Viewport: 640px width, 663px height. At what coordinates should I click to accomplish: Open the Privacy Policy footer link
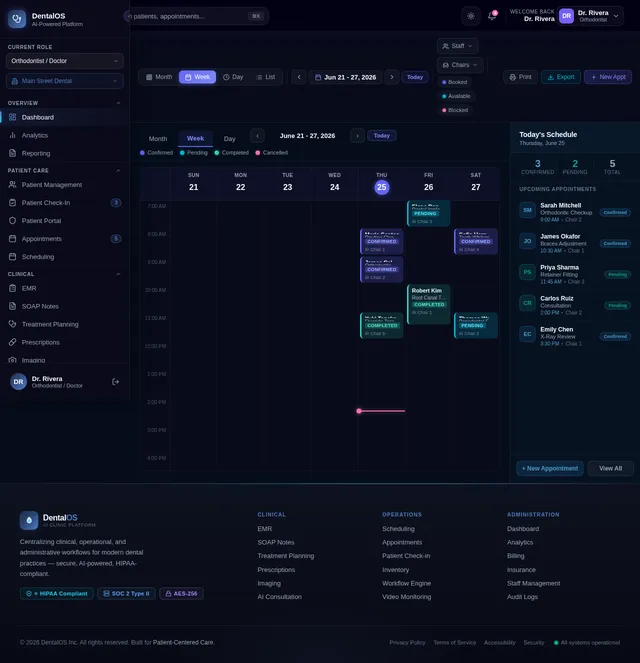click(407, 643)
